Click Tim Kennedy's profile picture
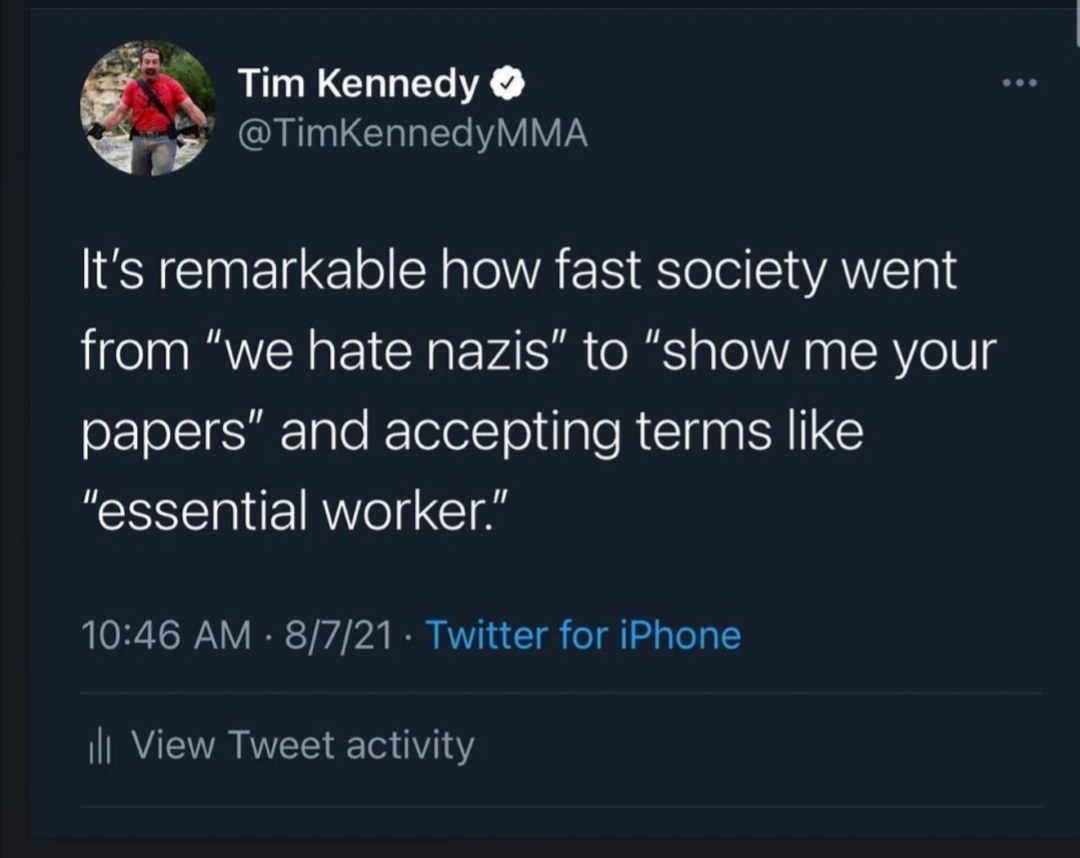This screenshot has height=858, width=1080. (147, 108)
